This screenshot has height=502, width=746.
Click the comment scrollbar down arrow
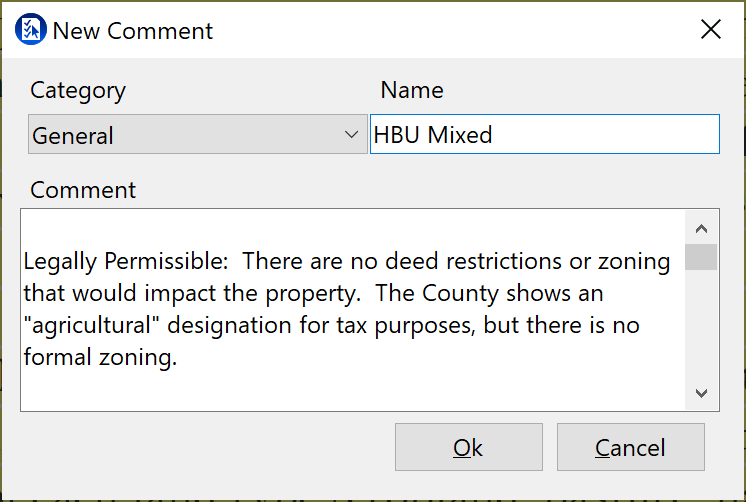coord(701,393)
